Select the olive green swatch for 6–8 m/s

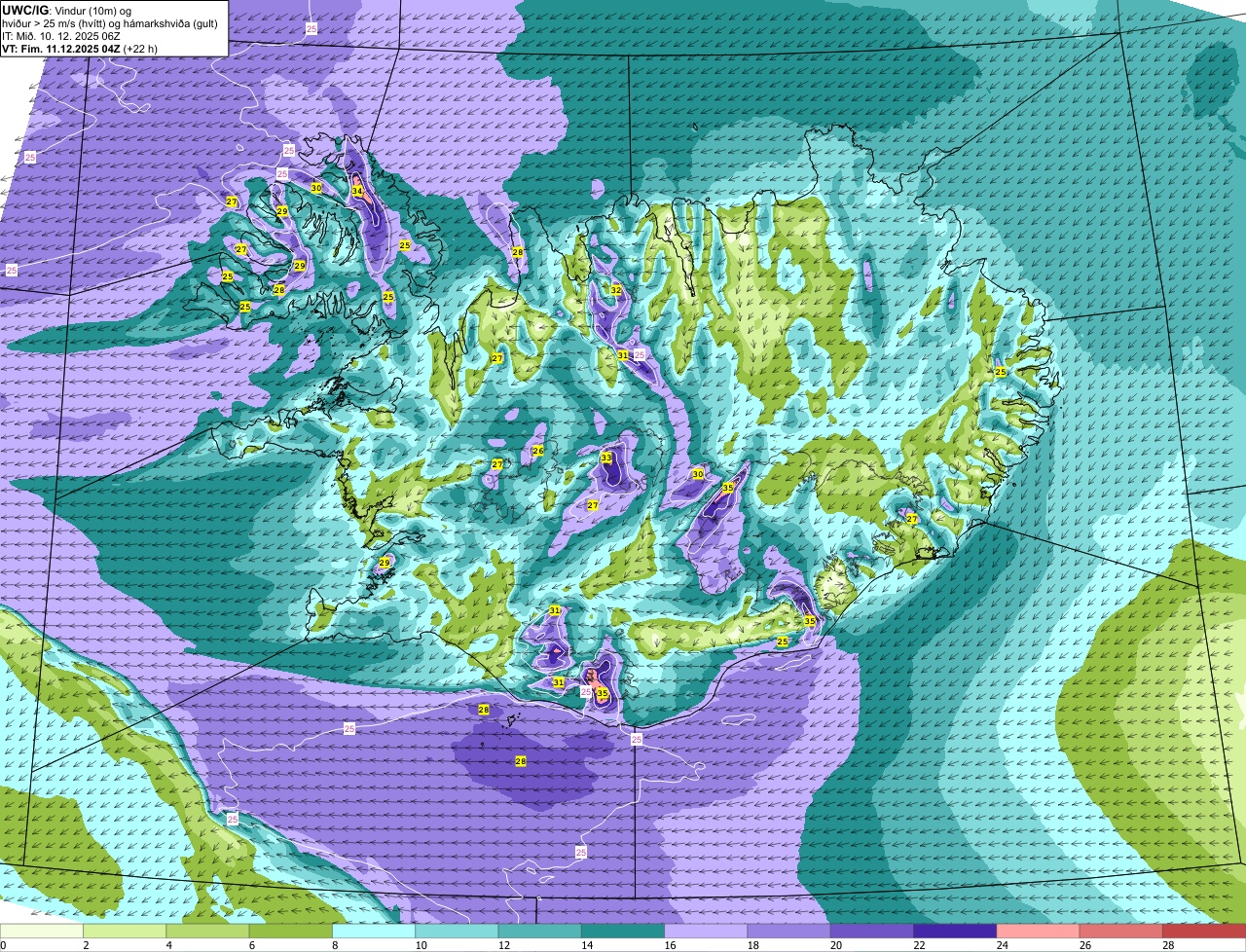[291, 931]
